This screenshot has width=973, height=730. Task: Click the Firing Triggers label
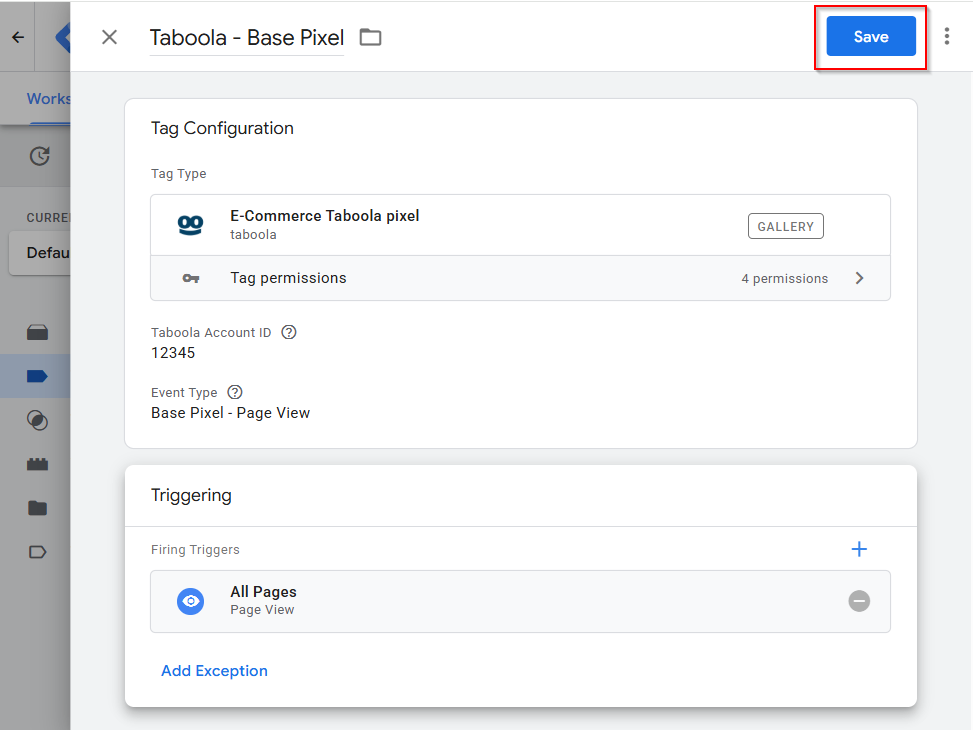coord(195,549)
